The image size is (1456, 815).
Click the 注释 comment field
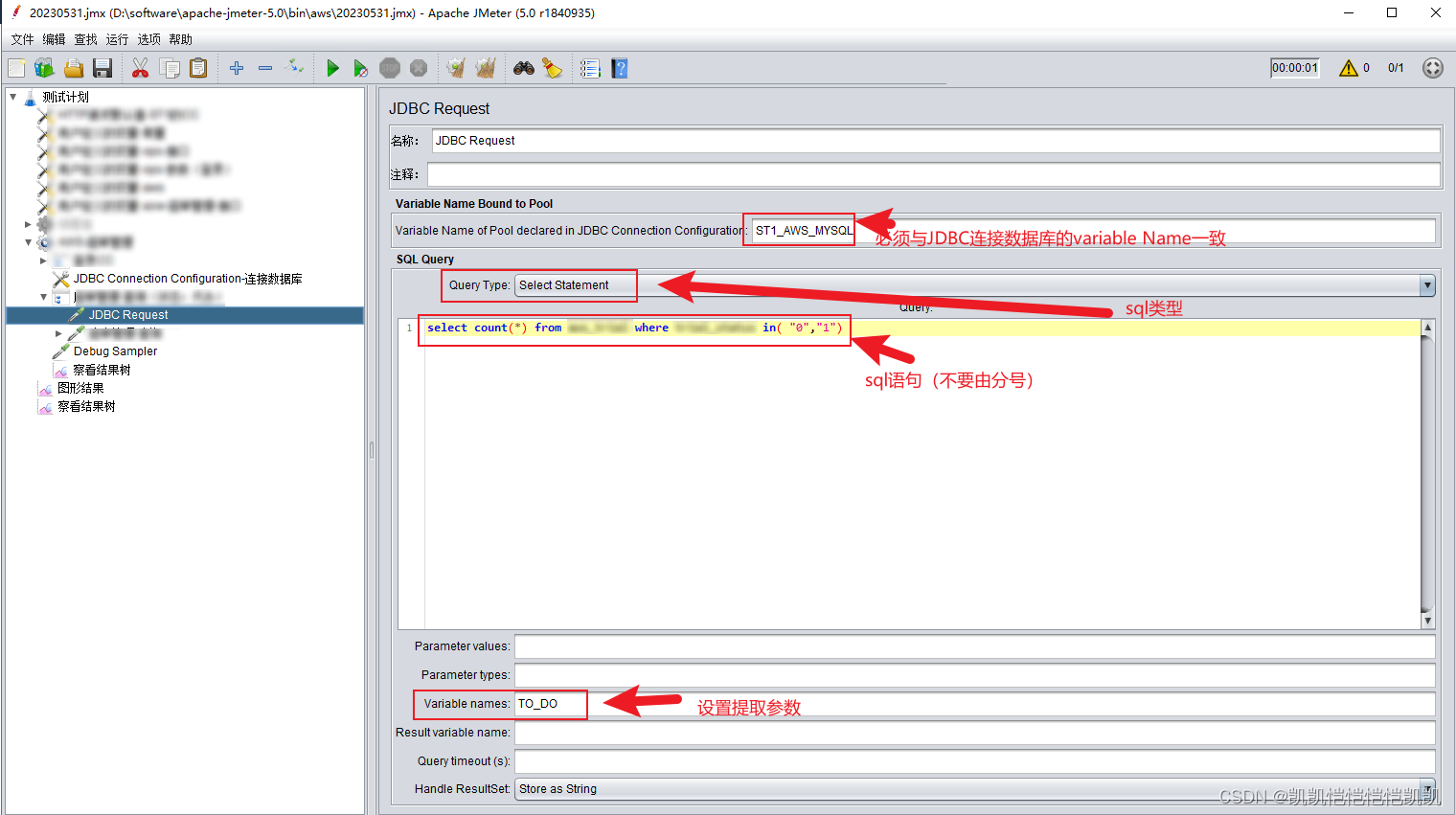pyautogui.click(x=934, y=174)
